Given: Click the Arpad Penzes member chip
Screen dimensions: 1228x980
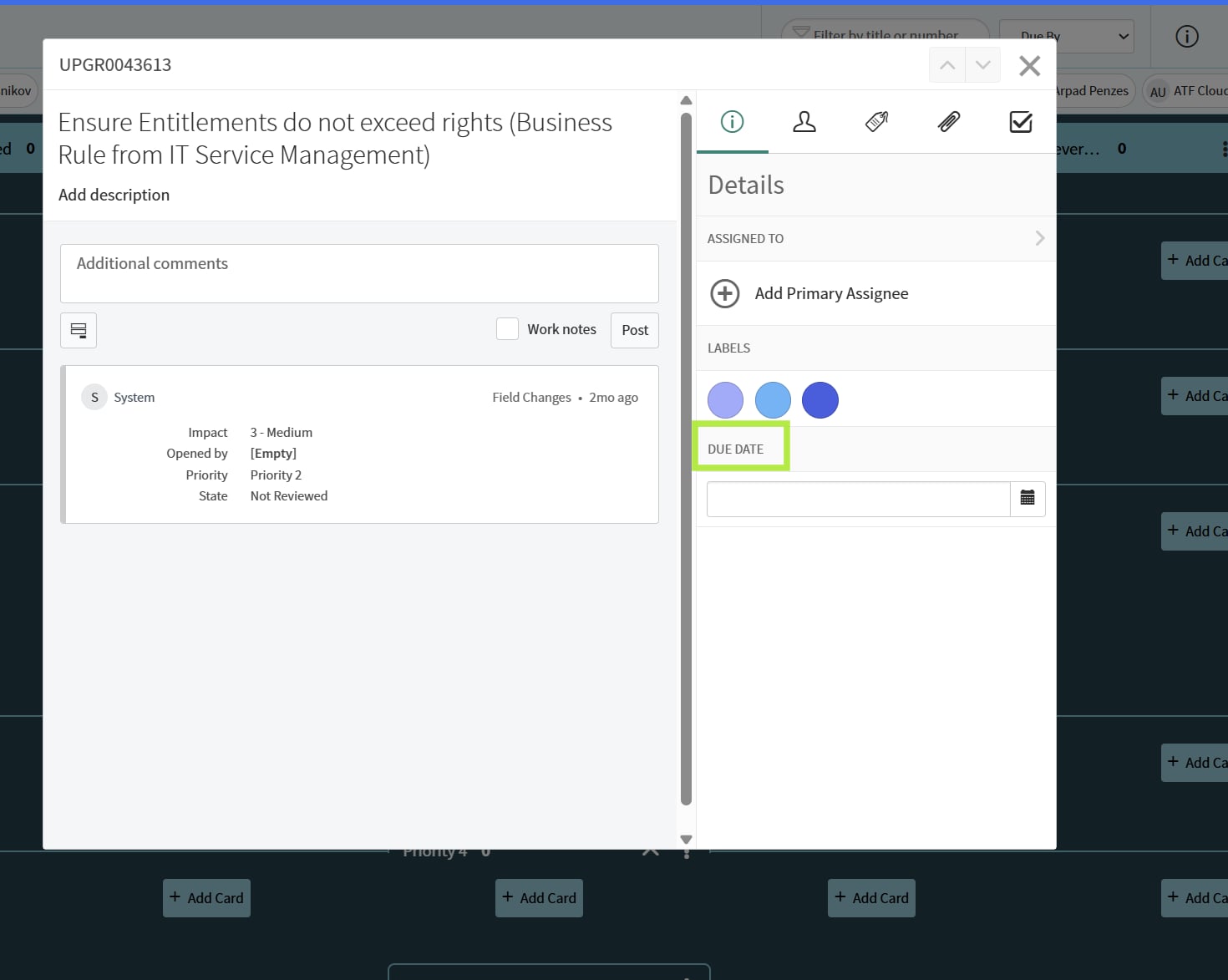Looking at the screenshot, I should 1092,91.
